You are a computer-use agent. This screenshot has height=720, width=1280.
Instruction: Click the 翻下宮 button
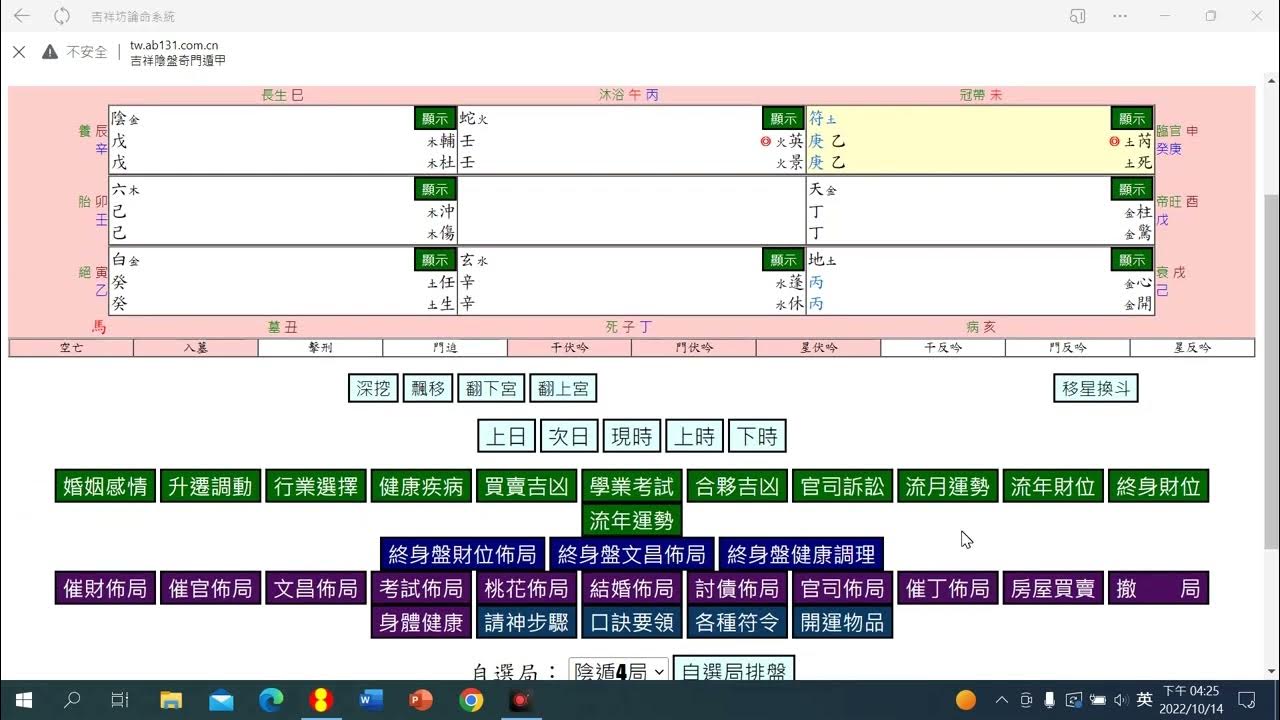(x=491, y=388)
